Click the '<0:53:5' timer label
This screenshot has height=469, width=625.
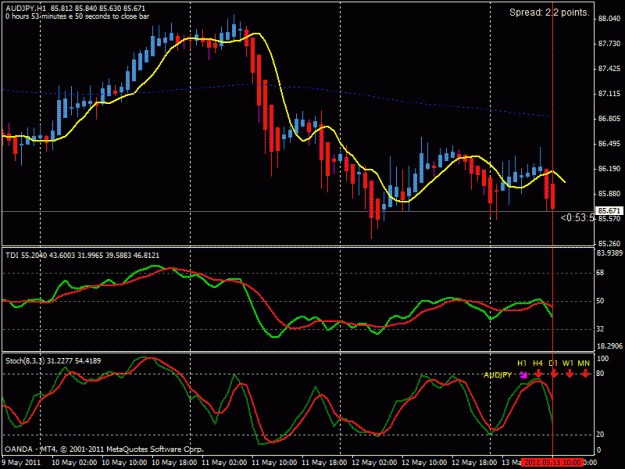pos(577,218)
